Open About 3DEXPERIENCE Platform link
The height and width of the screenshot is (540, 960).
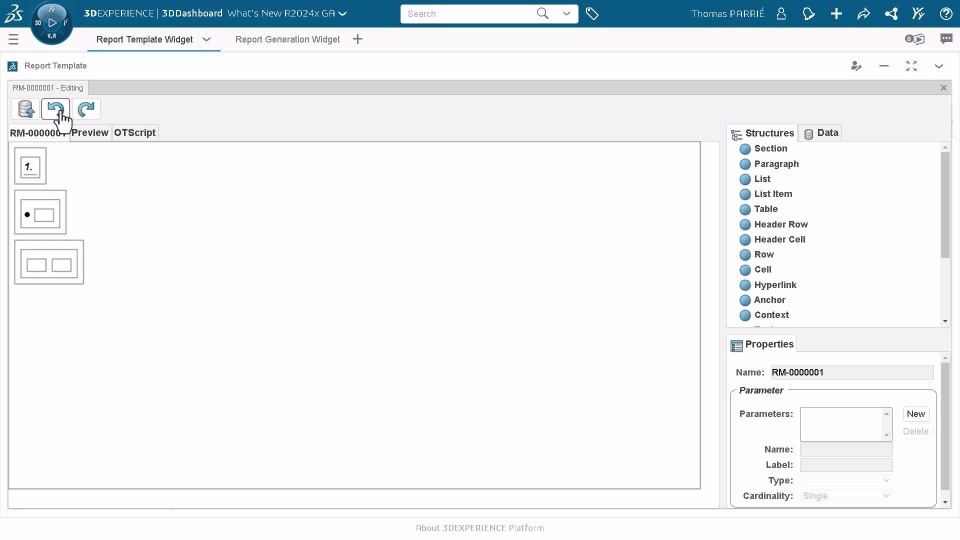click(x=479, y=528)
